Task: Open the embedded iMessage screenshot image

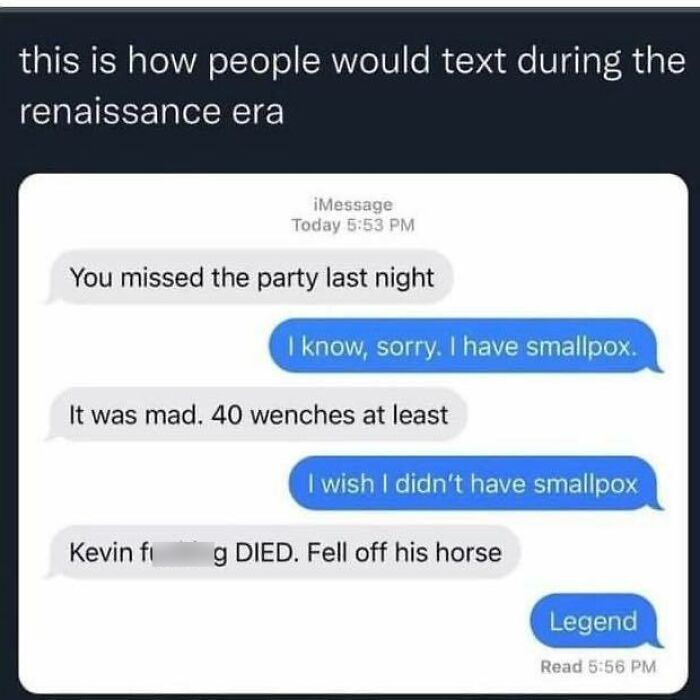Action: click(353, 433)
